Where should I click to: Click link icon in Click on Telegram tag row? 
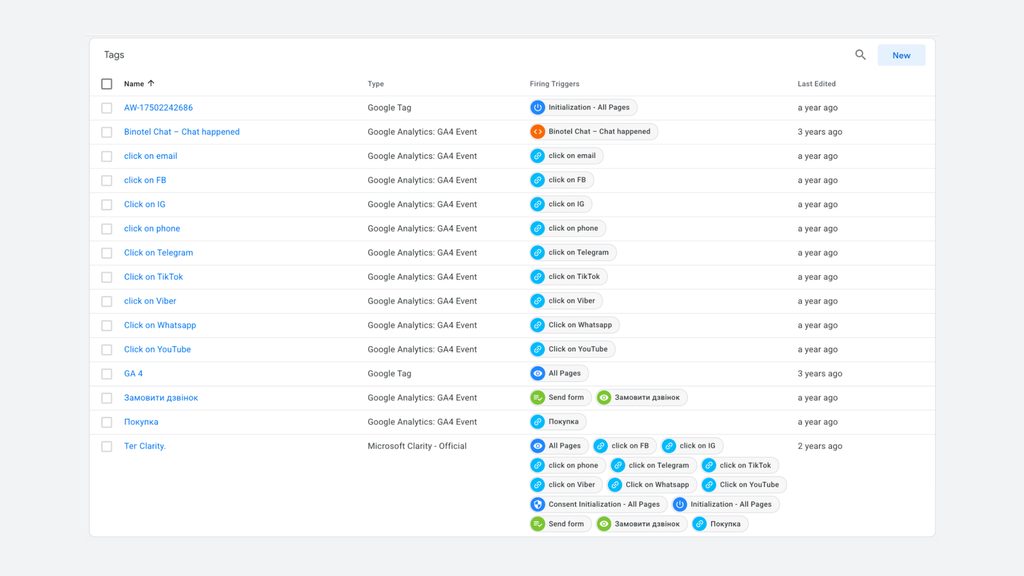point(537,252)
